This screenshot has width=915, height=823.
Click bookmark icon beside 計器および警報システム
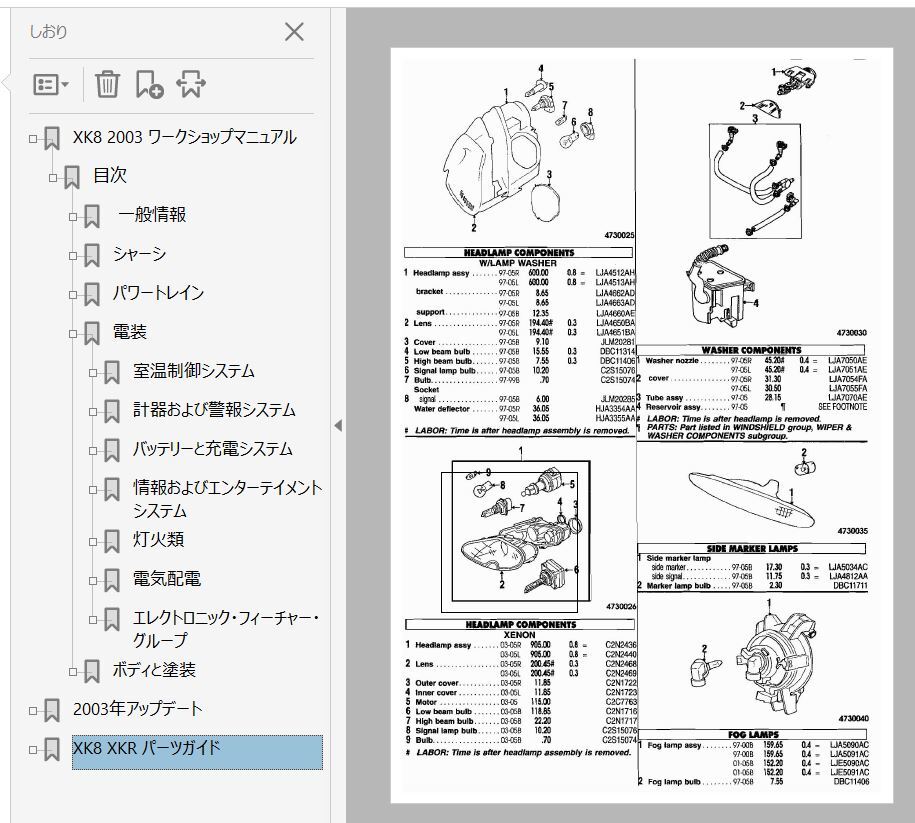(111, 412)
